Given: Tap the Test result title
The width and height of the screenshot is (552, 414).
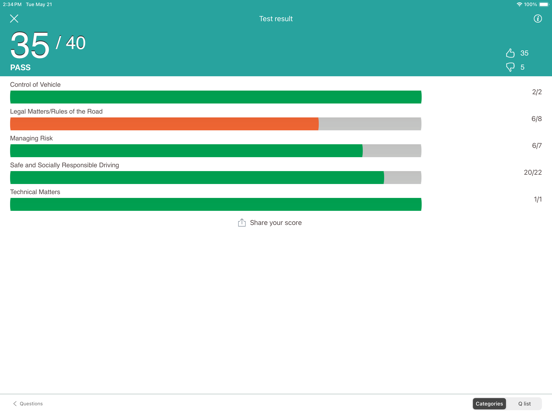Looking at the screenshot, I should (x=276, y=19).
